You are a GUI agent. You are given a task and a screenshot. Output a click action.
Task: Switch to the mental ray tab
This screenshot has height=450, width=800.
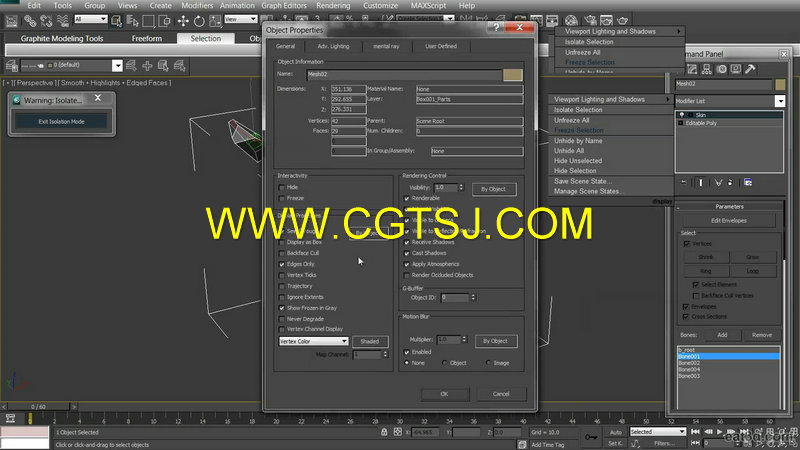(x=386, y=46)
